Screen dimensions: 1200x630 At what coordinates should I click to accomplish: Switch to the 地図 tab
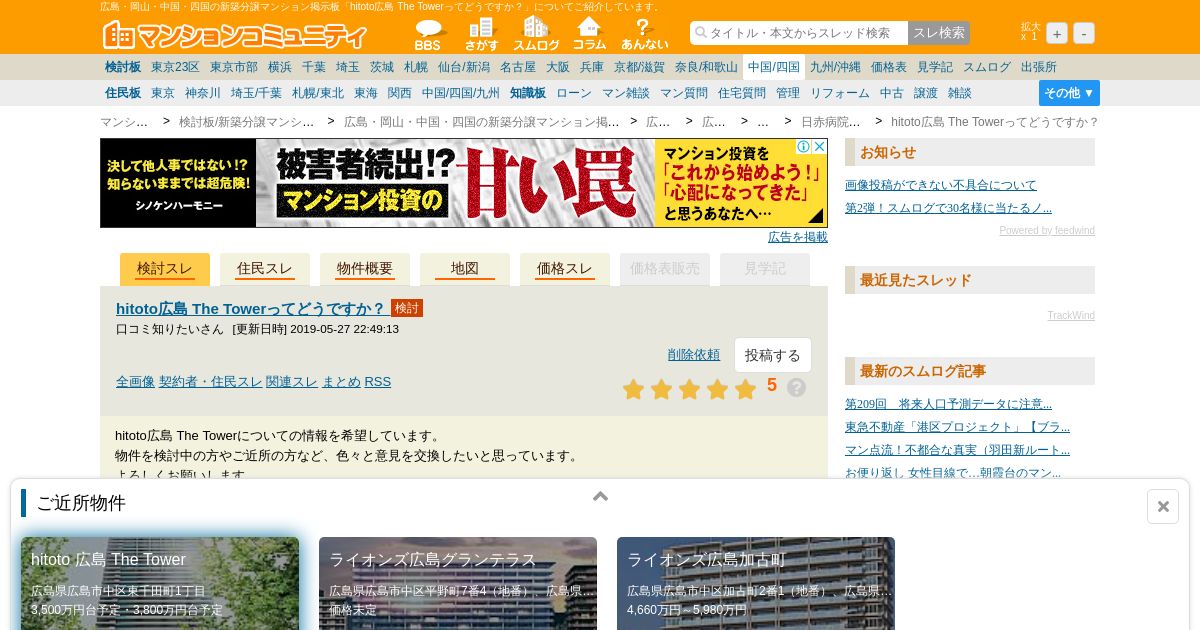[x=465, y=269]
